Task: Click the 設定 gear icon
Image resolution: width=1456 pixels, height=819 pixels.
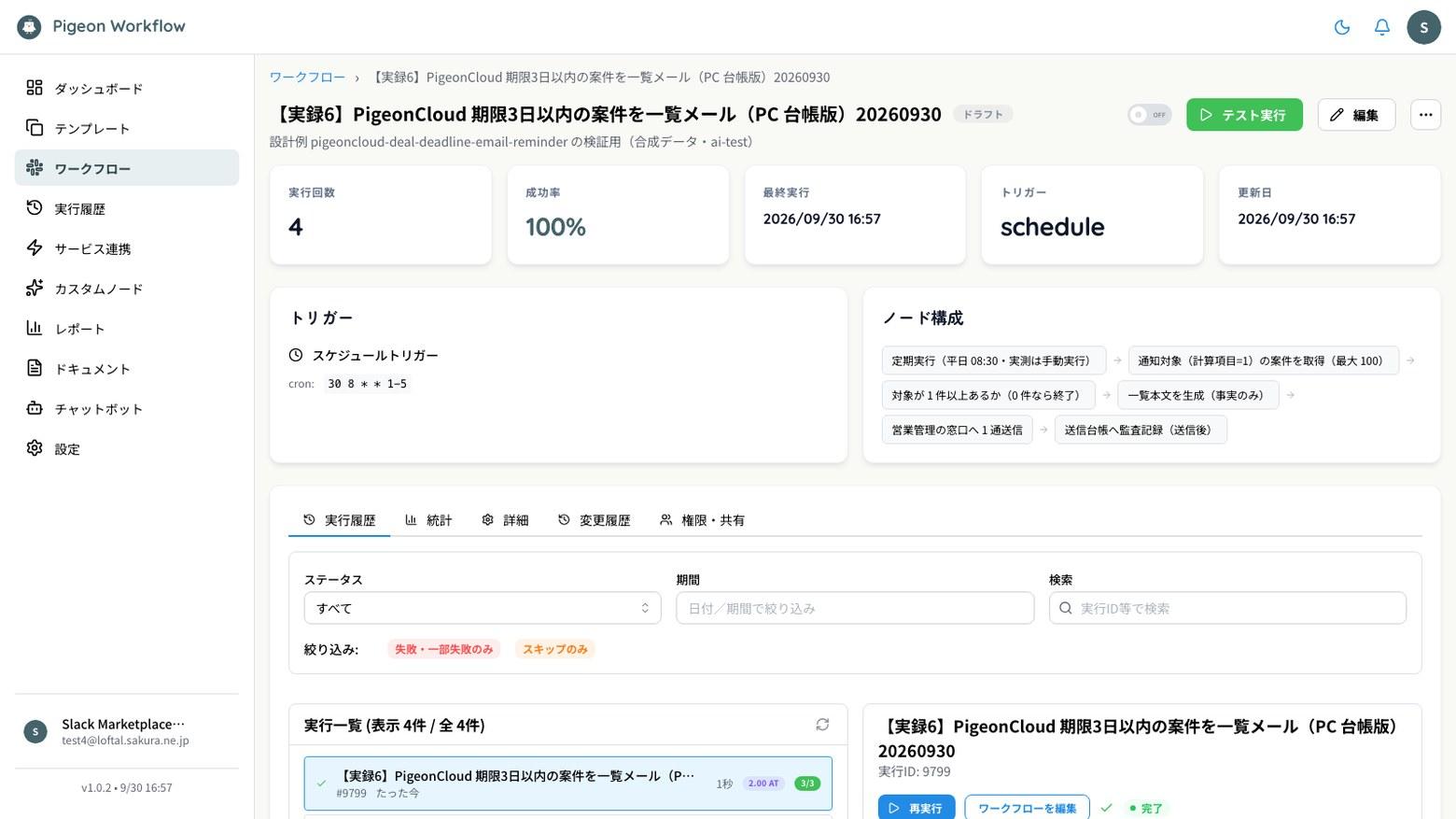Action: (35, 448)
